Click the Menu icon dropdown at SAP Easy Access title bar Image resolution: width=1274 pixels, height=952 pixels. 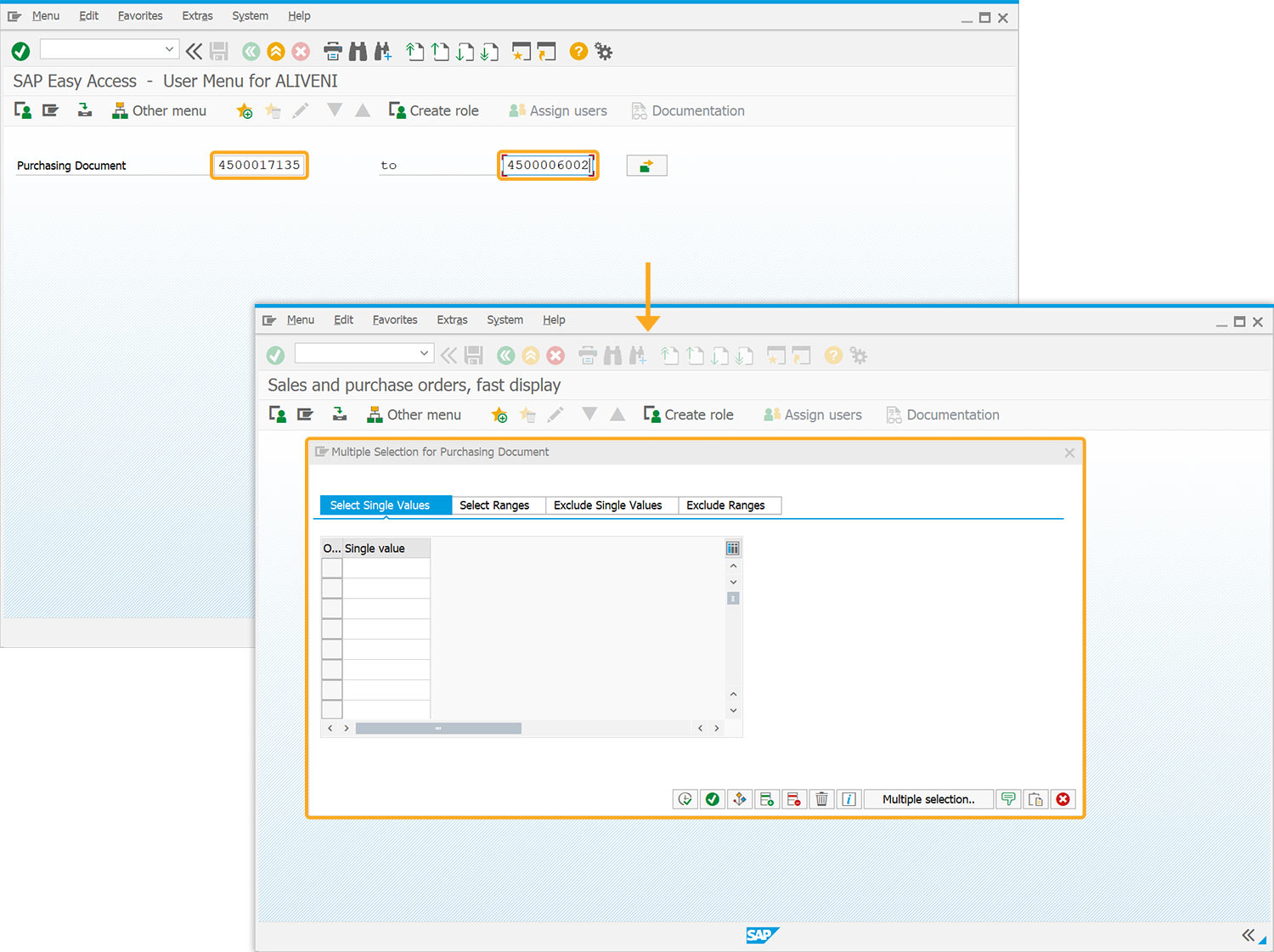pos(14,16)
